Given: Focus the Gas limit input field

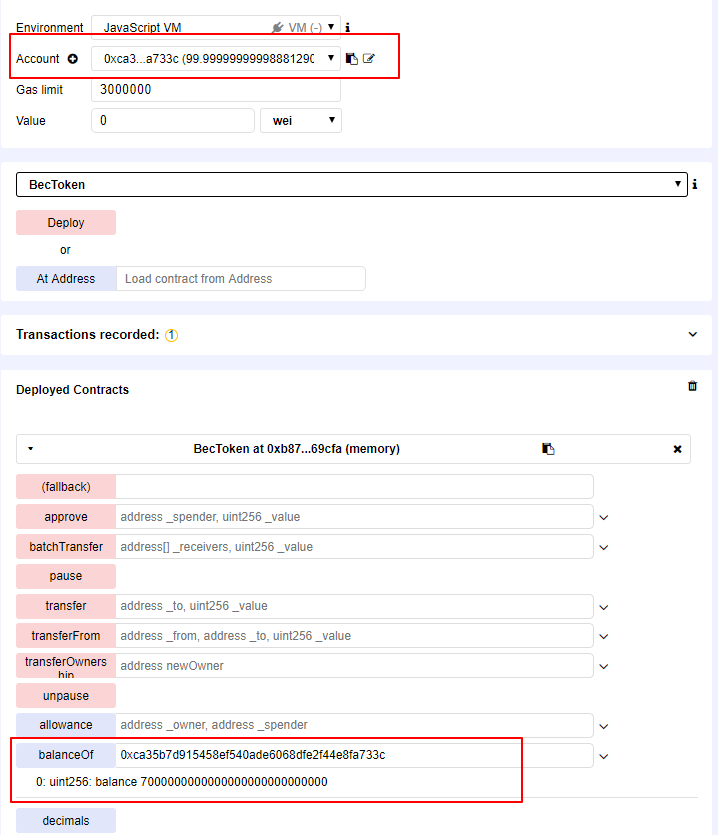Looking at the screenshot, I should 216,89.
